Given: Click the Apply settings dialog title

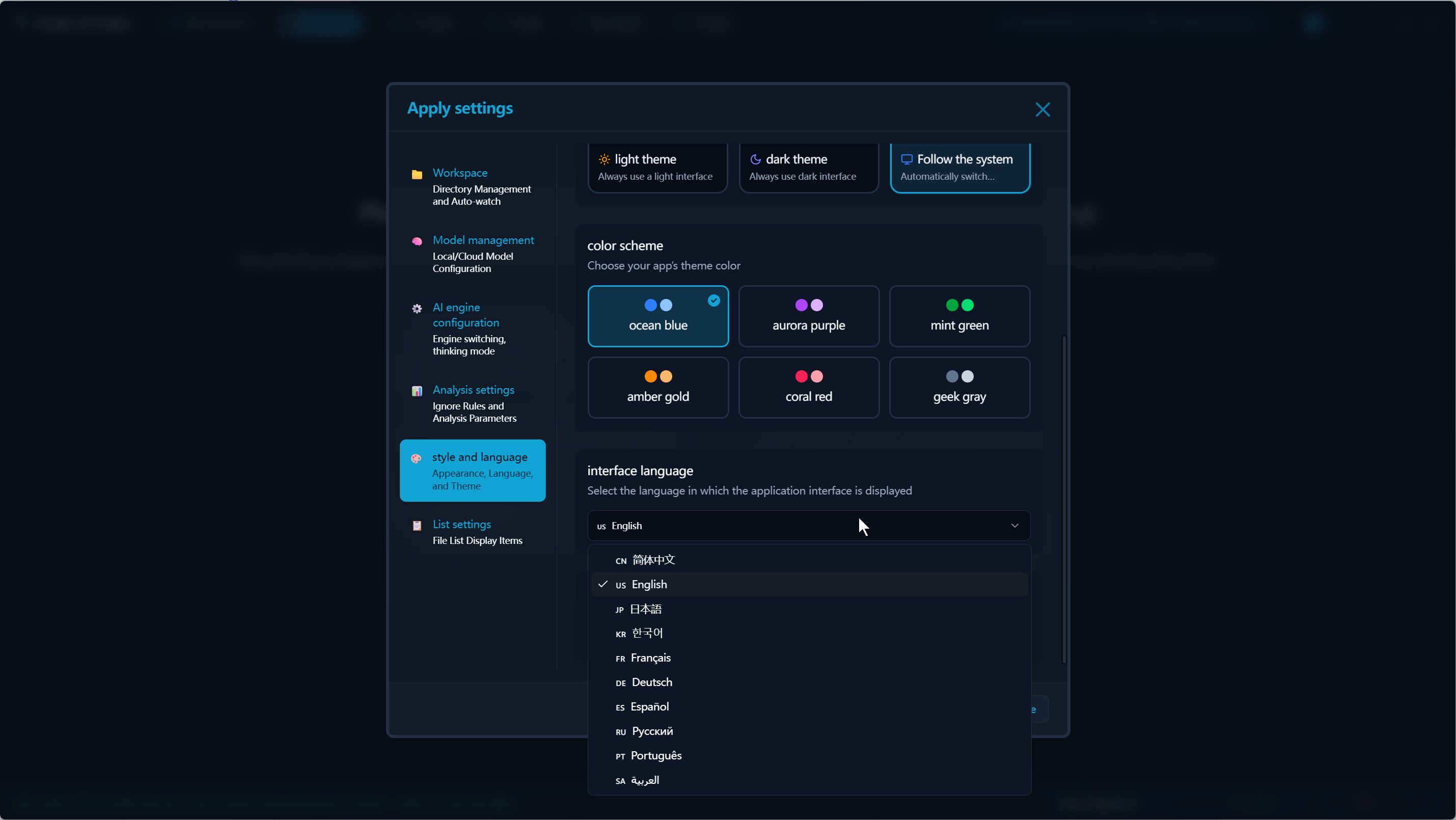Looking at the screenshot, I should (459, 108).
